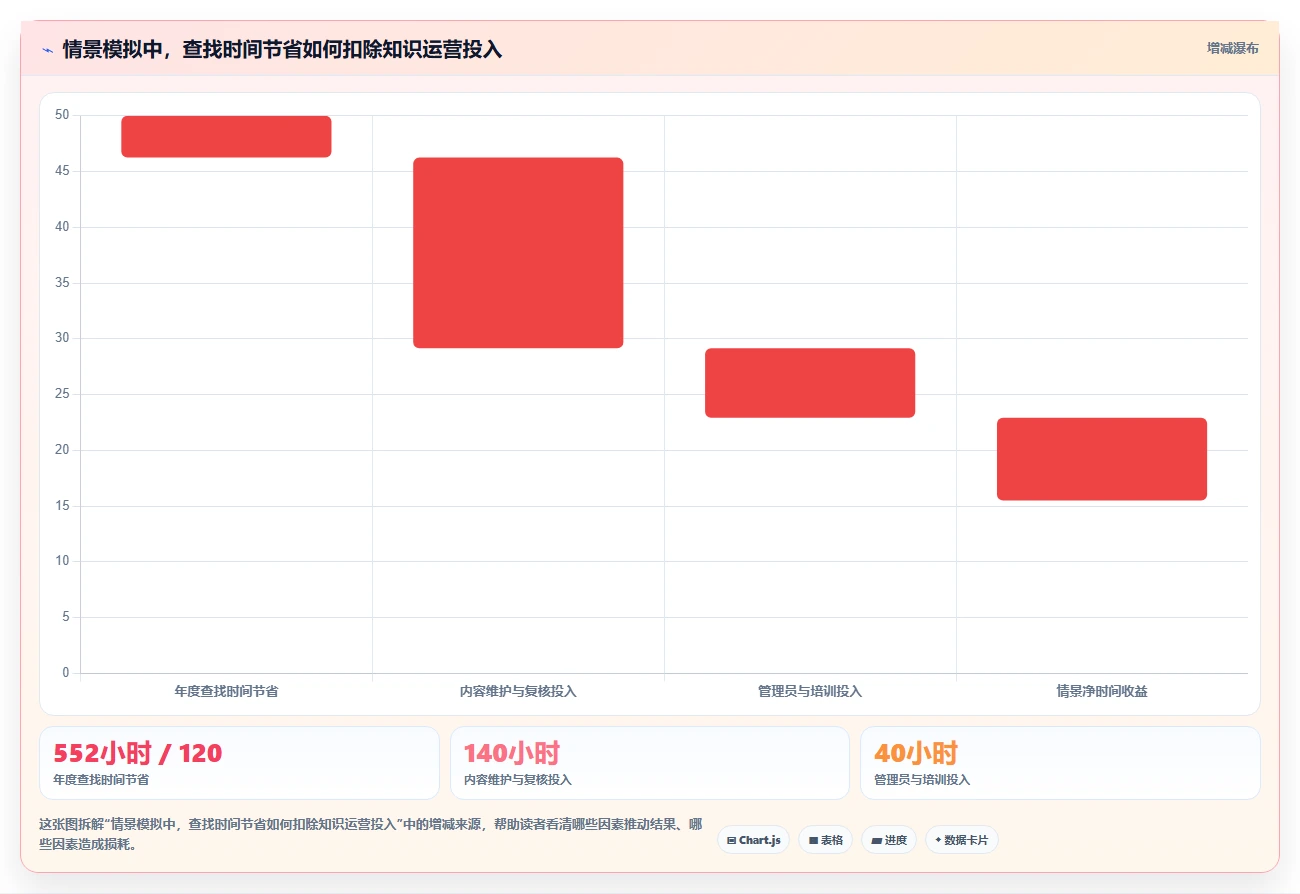Select the 数据卡片 tag chip
1300x894 pixels.
(x=961, y=840)
